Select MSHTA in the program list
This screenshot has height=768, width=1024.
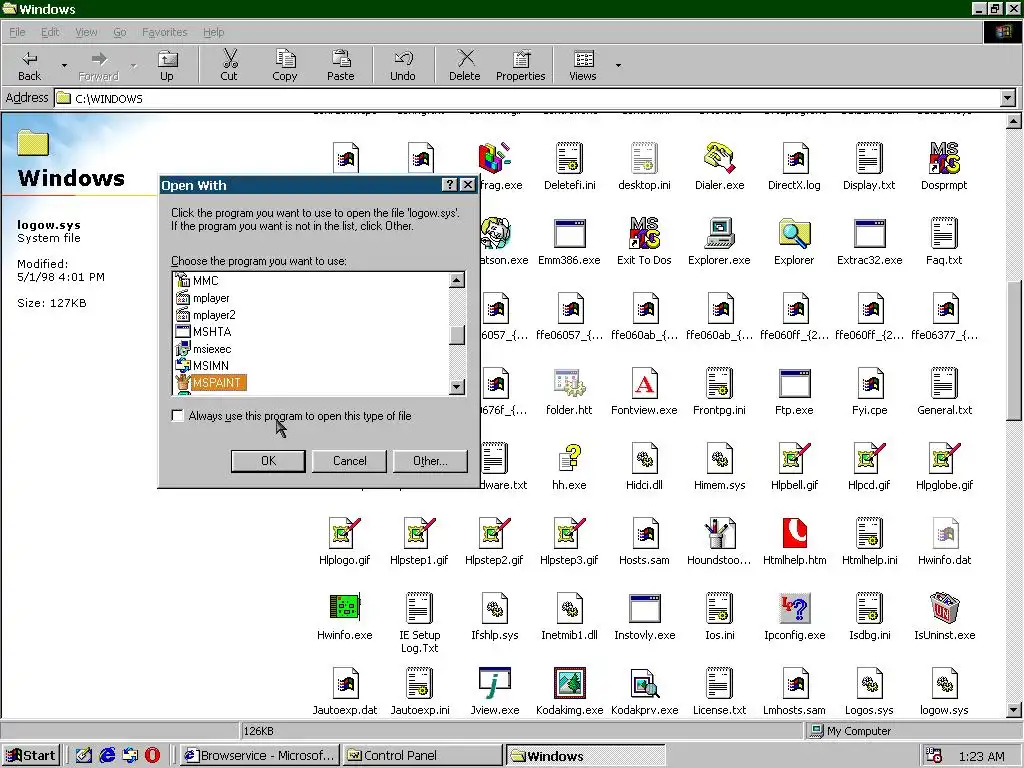click(212, 332)
